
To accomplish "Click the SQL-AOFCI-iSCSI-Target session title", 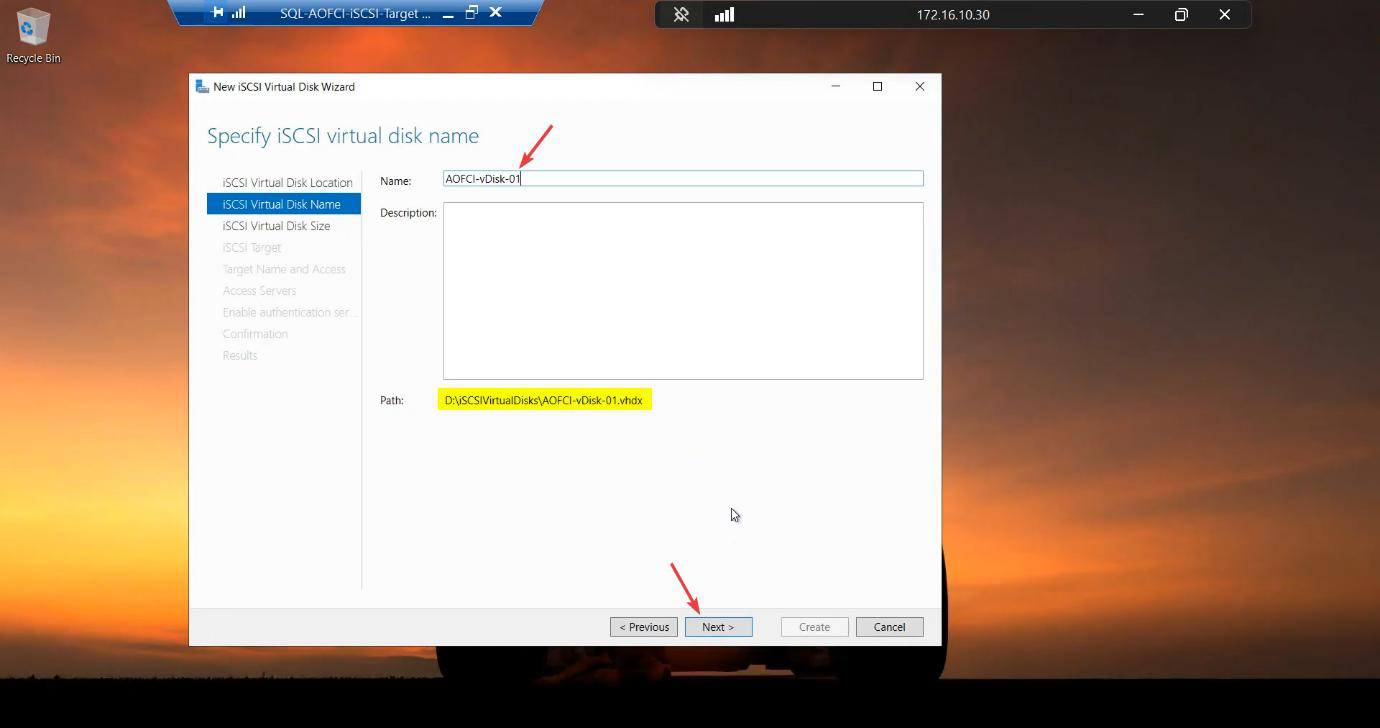I will [x=355, y=14].
